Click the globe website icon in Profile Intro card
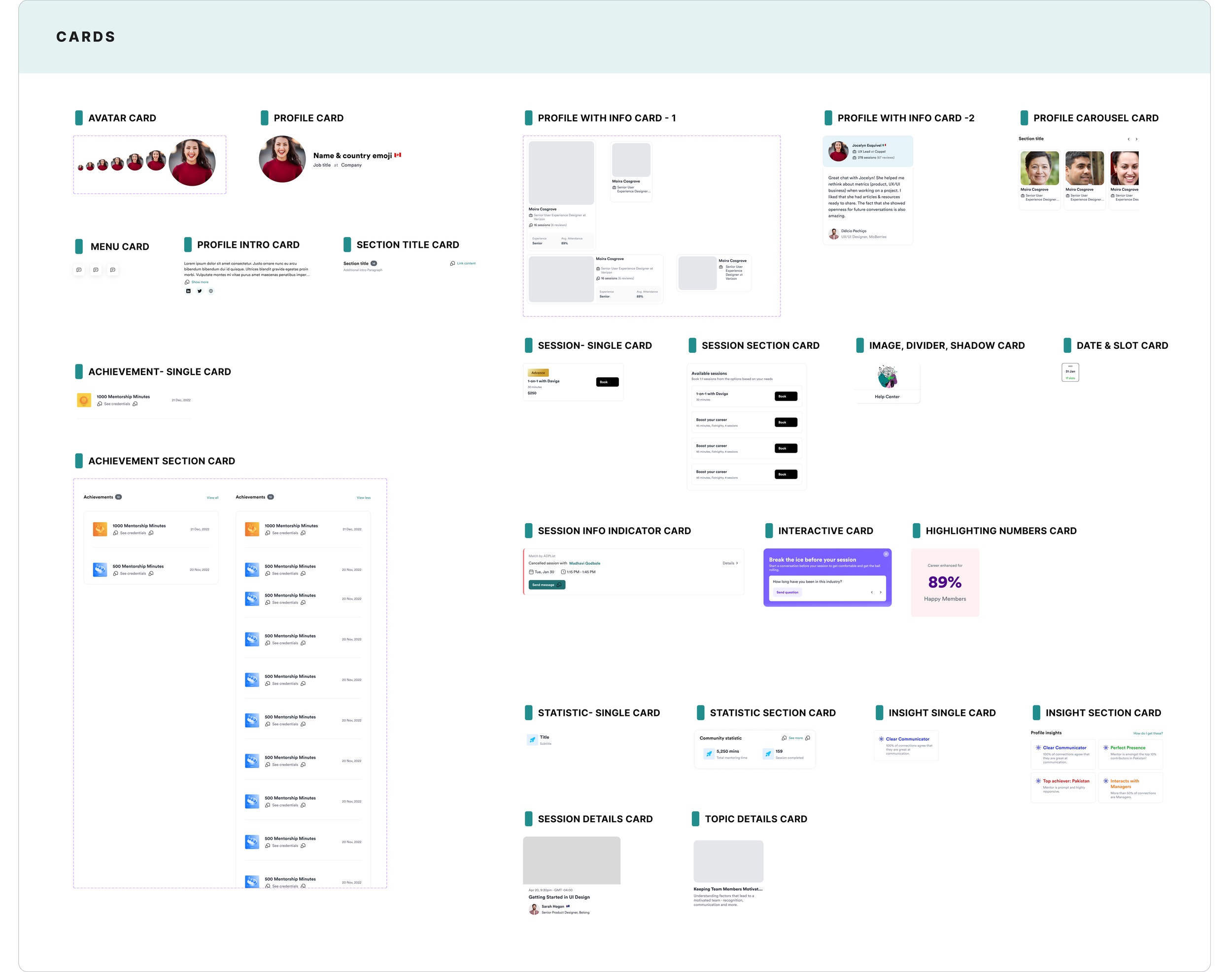This screenshot has height=972, width=1232. click(x=210, y=291)
